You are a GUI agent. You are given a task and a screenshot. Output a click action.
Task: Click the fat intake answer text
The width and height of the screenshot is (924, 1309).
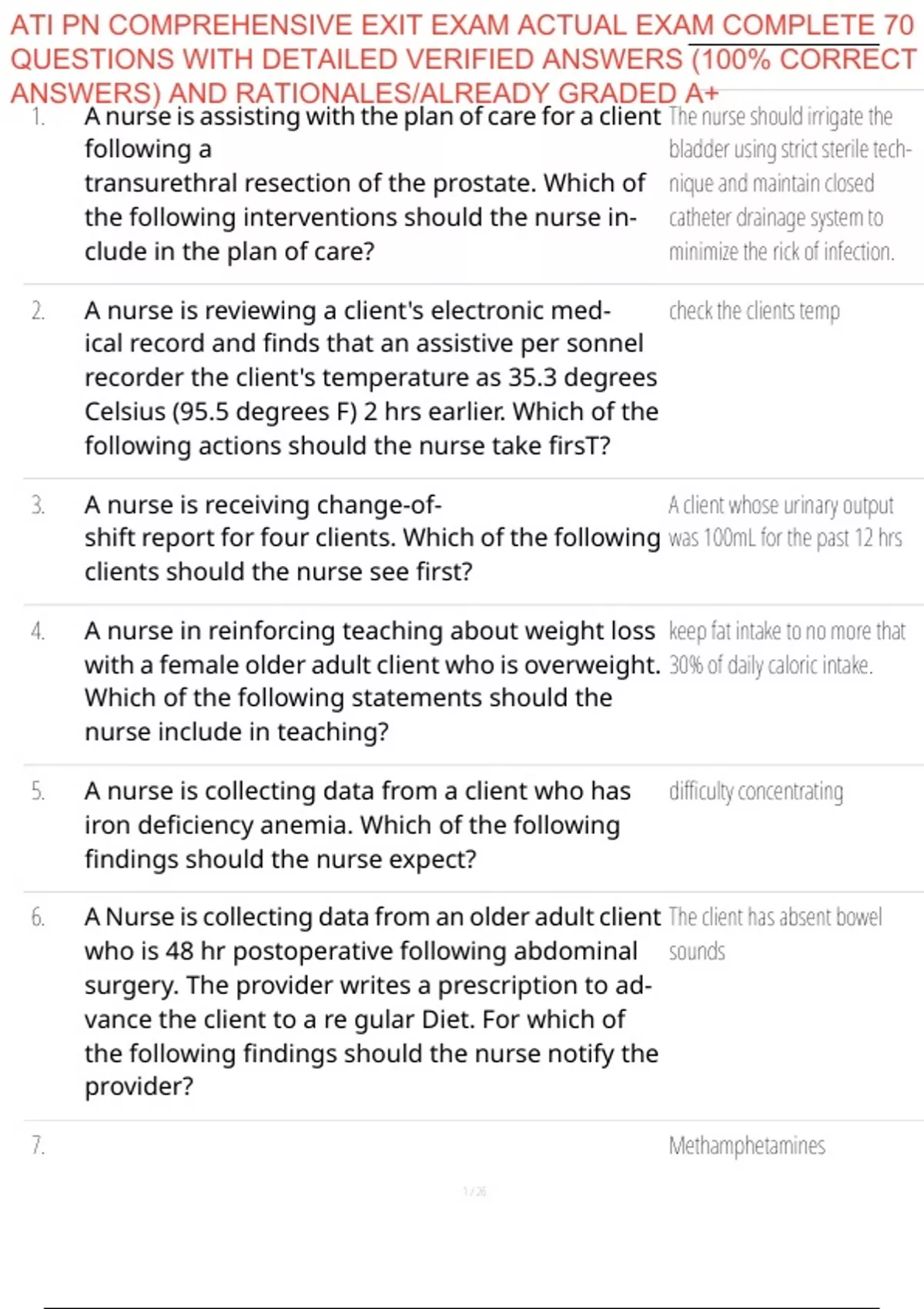pos(785,648)
